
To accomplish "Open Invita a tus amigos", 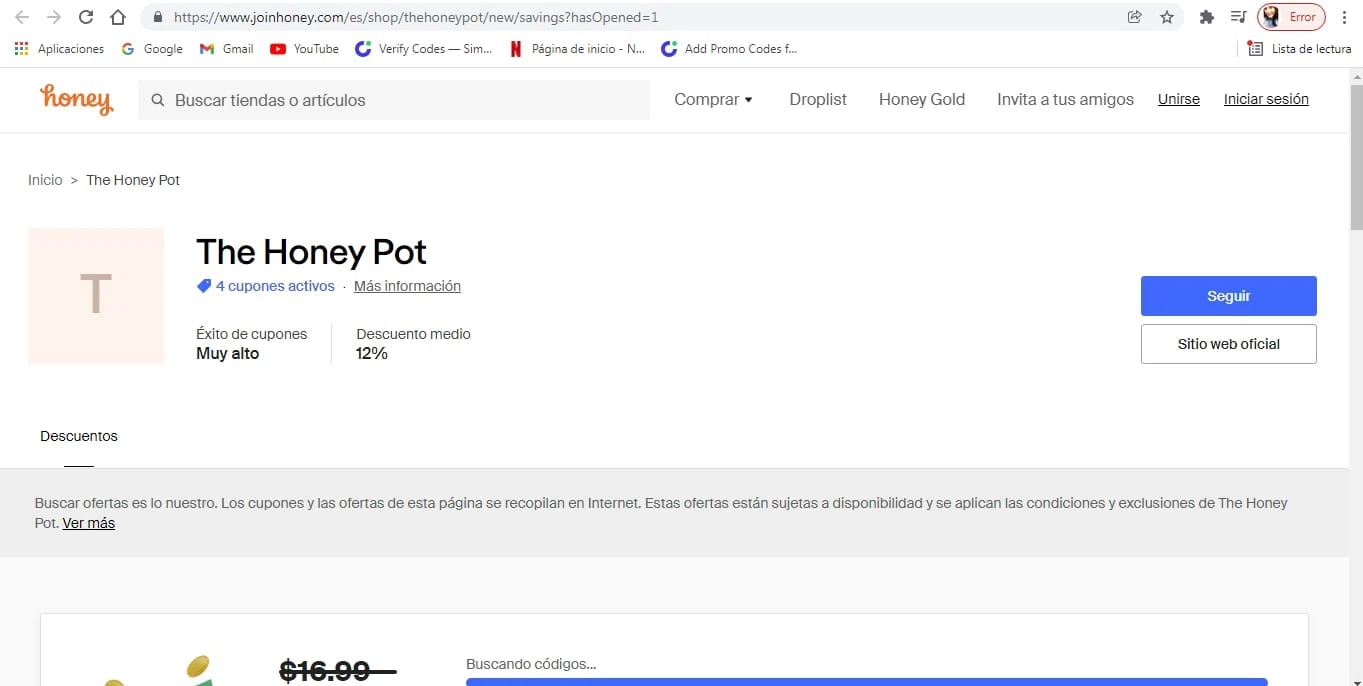I will [x=1065, y=99].
